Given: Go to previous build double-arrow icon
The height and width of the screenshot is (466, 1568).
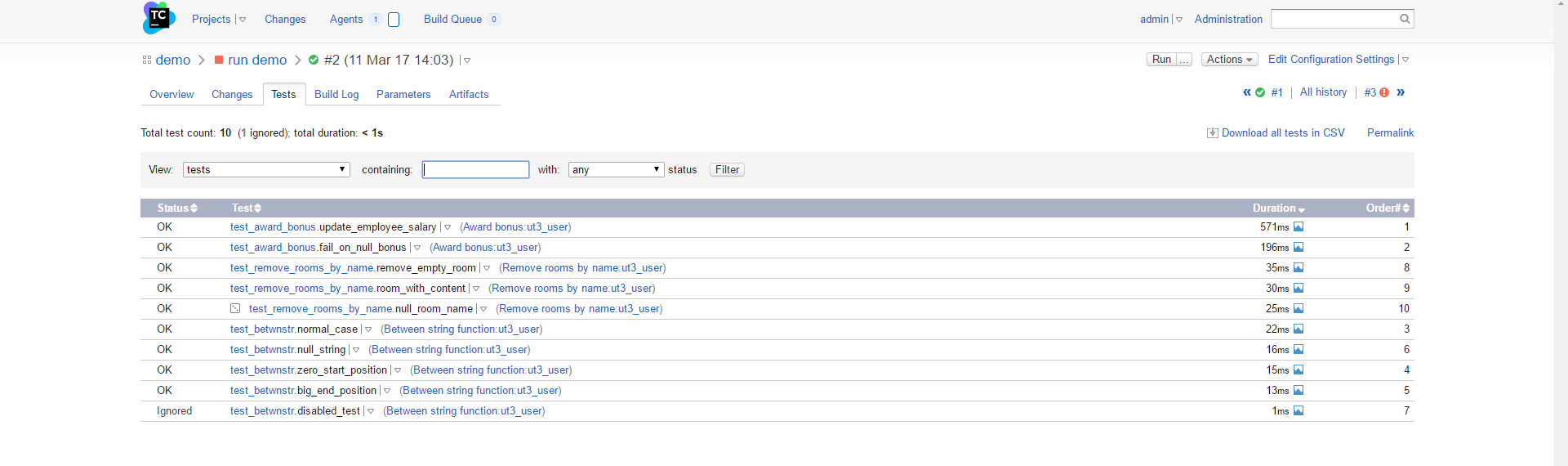Looking at the screenshot, I should [x=1247, y=92].
